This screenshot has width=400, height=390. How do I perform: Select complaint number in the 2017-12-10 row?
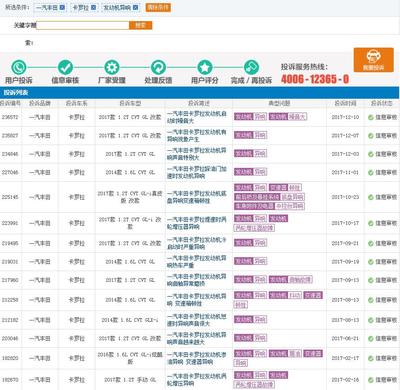pyautogui.click(x=10, y=117)
